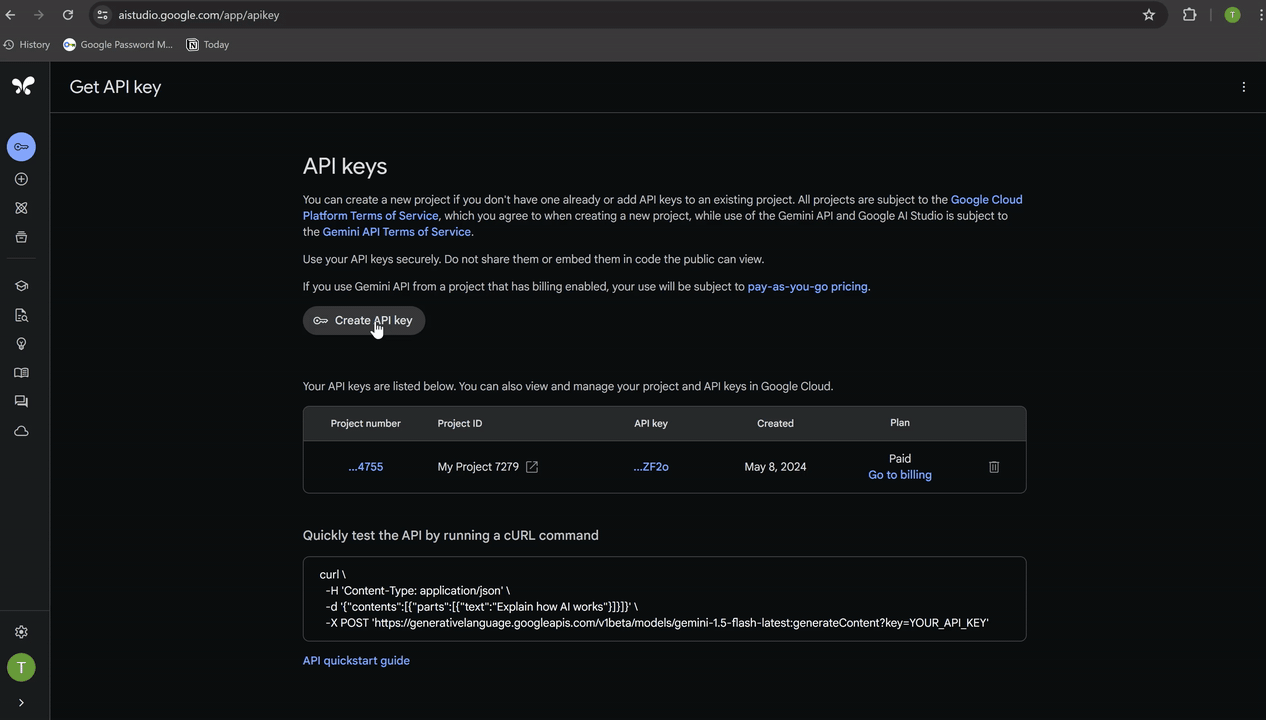Viewport: 1266px width, 720px height.
Task: Select the API key icon in the sidebar
Action: coord(21,146)
